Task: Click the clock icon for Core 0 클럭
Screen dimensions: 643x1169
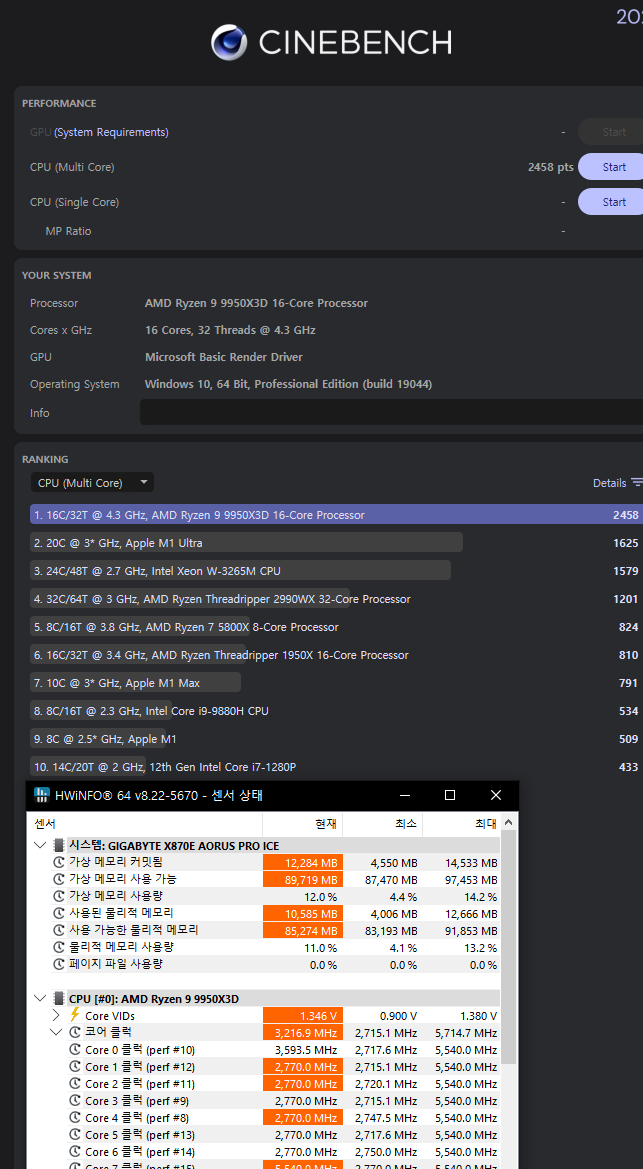Action: (75, 1050)
